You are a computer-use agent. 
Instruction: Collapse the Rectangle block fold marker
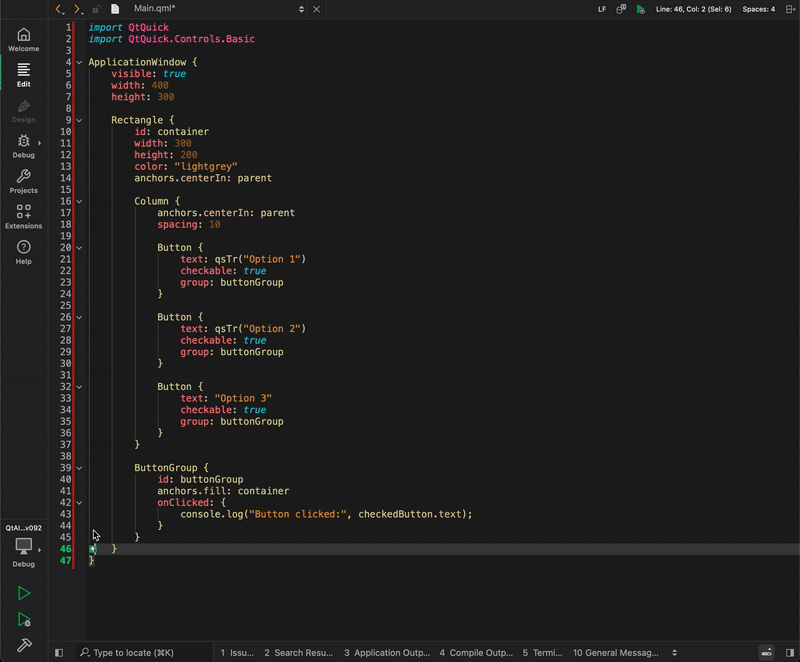(x=79, y=120)
